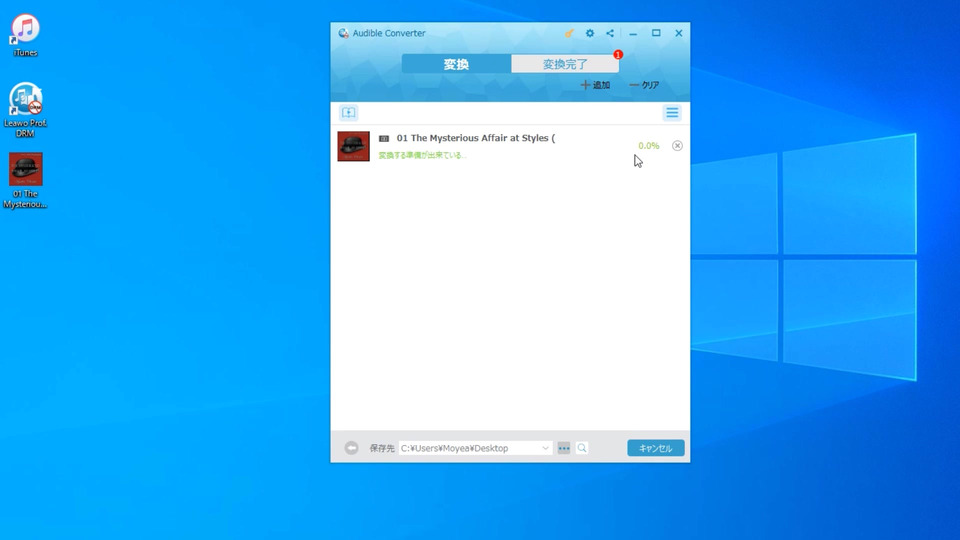Image resolution: width=960 pixels, height=540 pixels.
Task: Select the 01 The Mysterious desktop file
Action: (25, 181)
